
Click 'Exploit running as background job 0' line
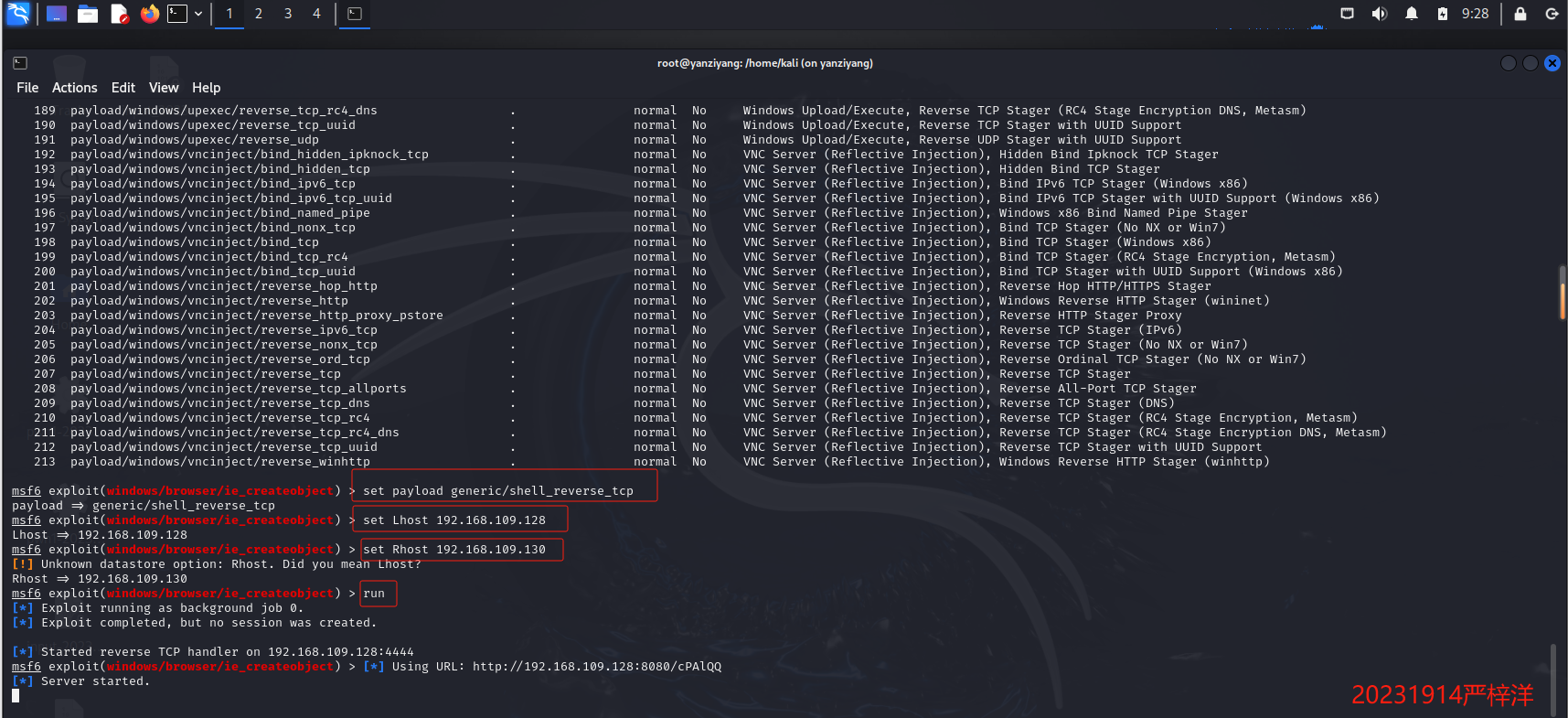158,608
